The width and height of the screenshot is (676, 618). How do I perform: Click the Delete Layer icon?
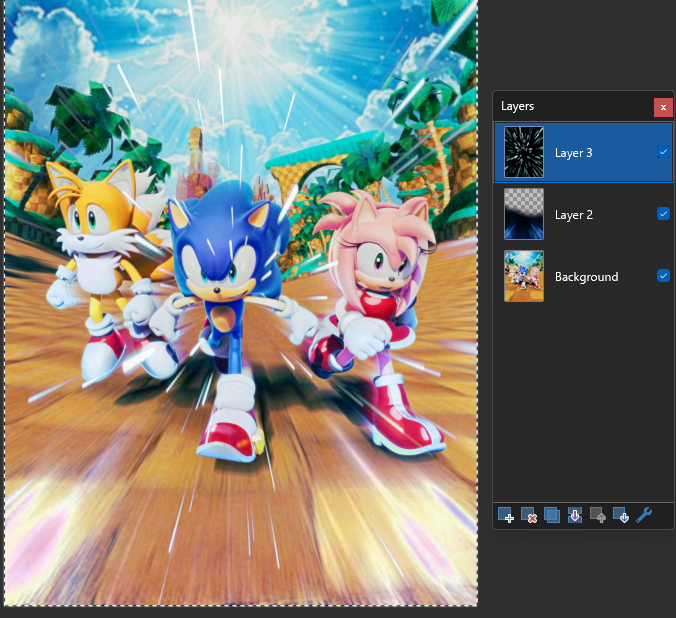coord(529,515)
